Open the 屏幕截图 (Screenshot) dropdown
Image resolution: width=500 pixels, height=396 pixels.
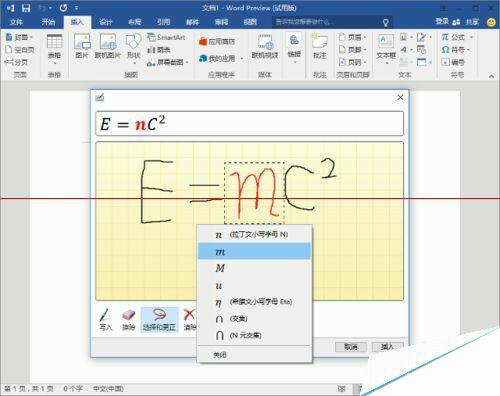[168, 62]
